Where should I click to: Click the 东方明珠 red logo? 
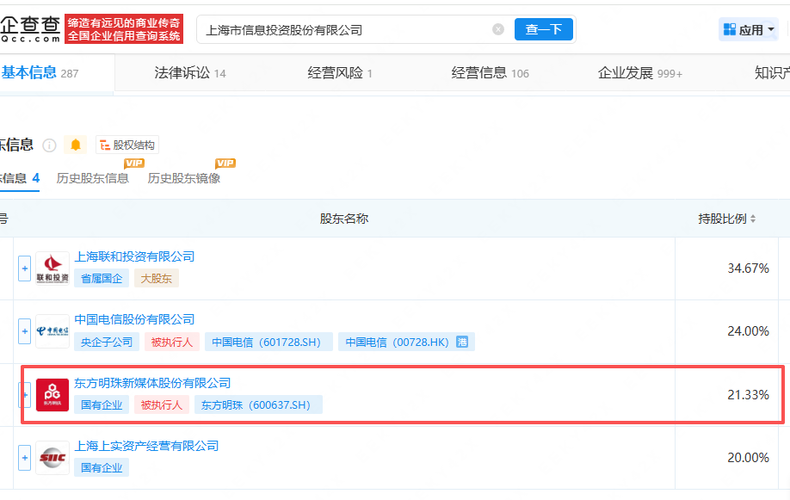click(52, 395)
